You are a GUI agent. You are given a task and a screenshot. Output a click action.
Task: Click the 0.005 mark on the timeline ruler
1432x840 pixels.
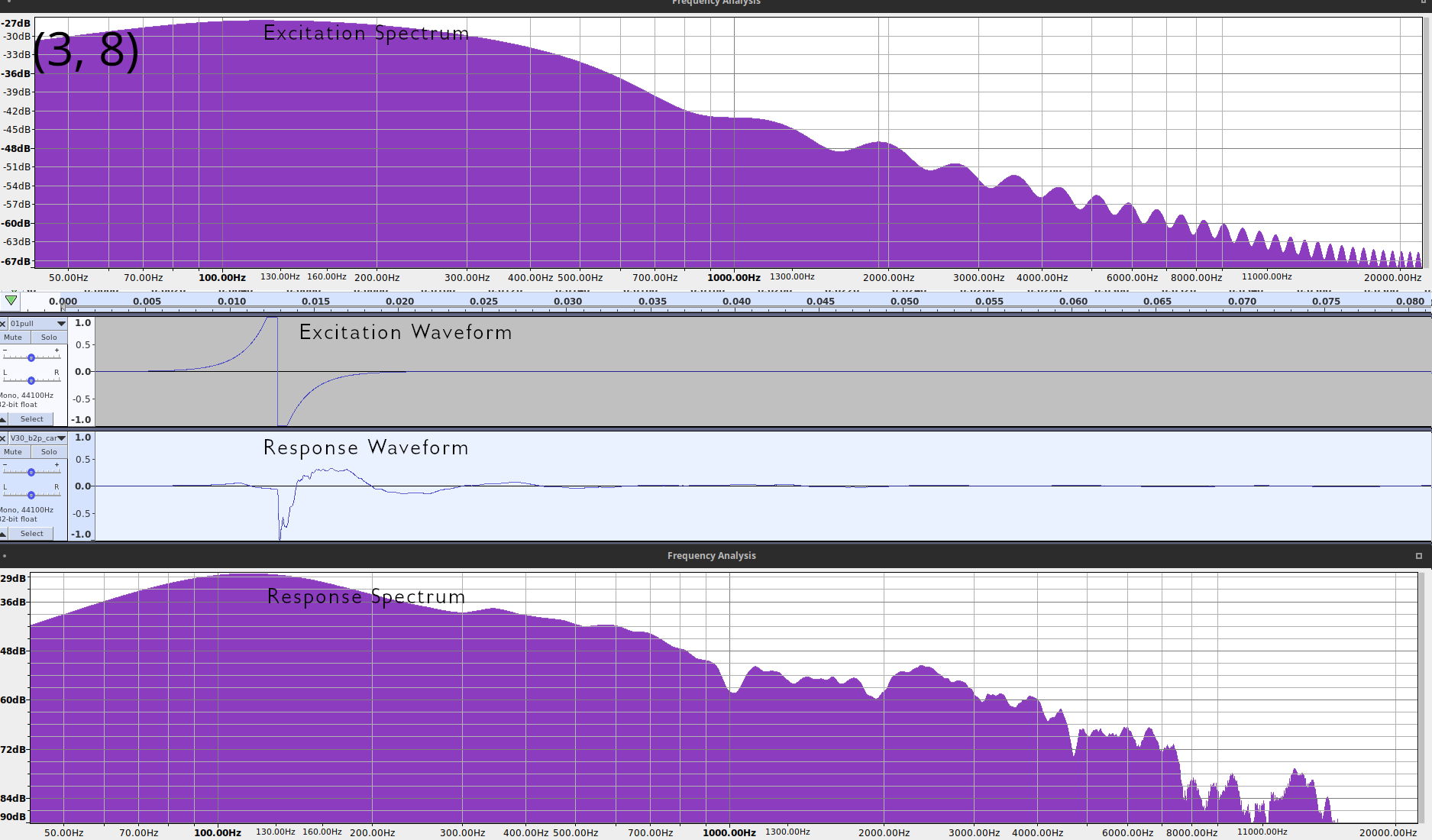(x=147, y=302)
